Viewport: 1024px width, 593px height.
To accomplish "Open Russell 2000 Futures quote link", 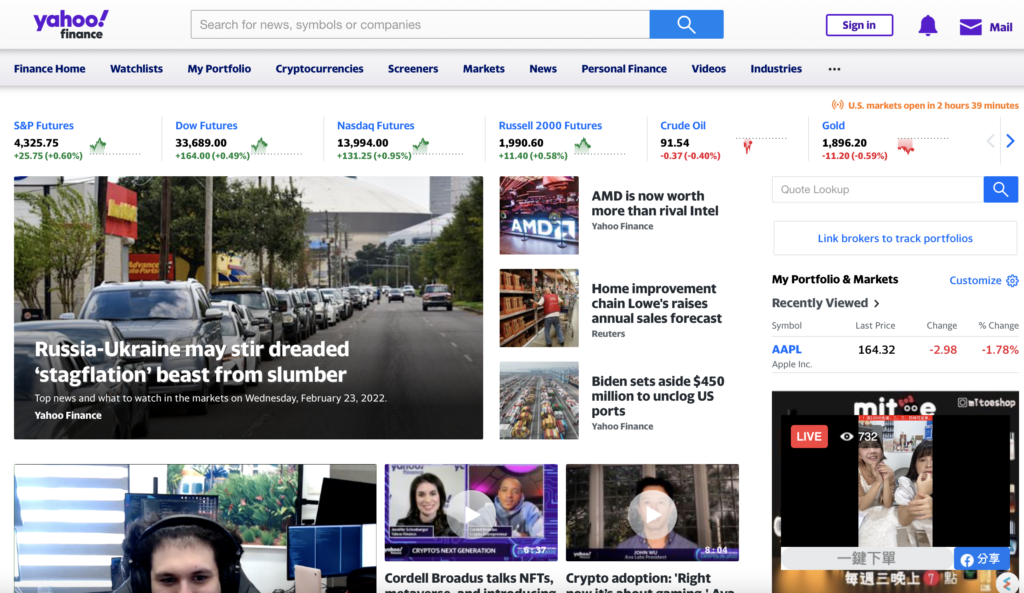I will click(550, 125).
